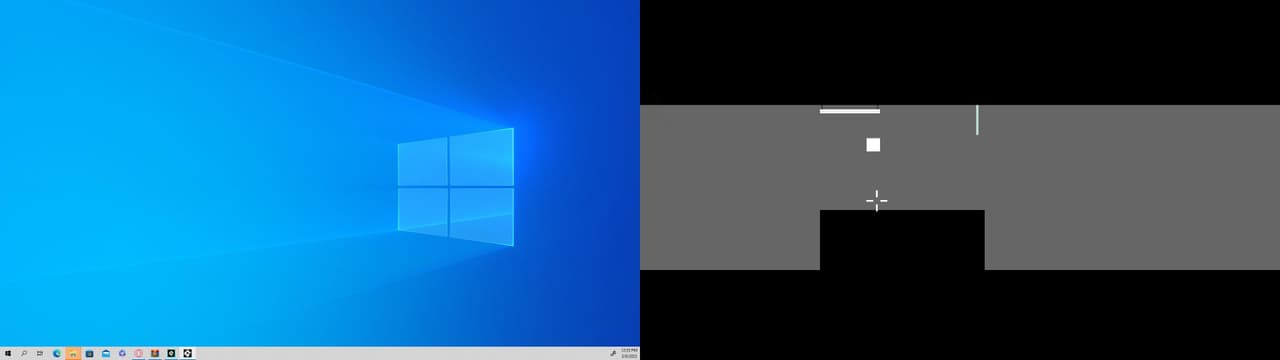Image resolution: width=1280 pixels, height=360 pixels.
Task: Click the white square in the gray game area
Action: pyautogui.click(x=873, y=145)
